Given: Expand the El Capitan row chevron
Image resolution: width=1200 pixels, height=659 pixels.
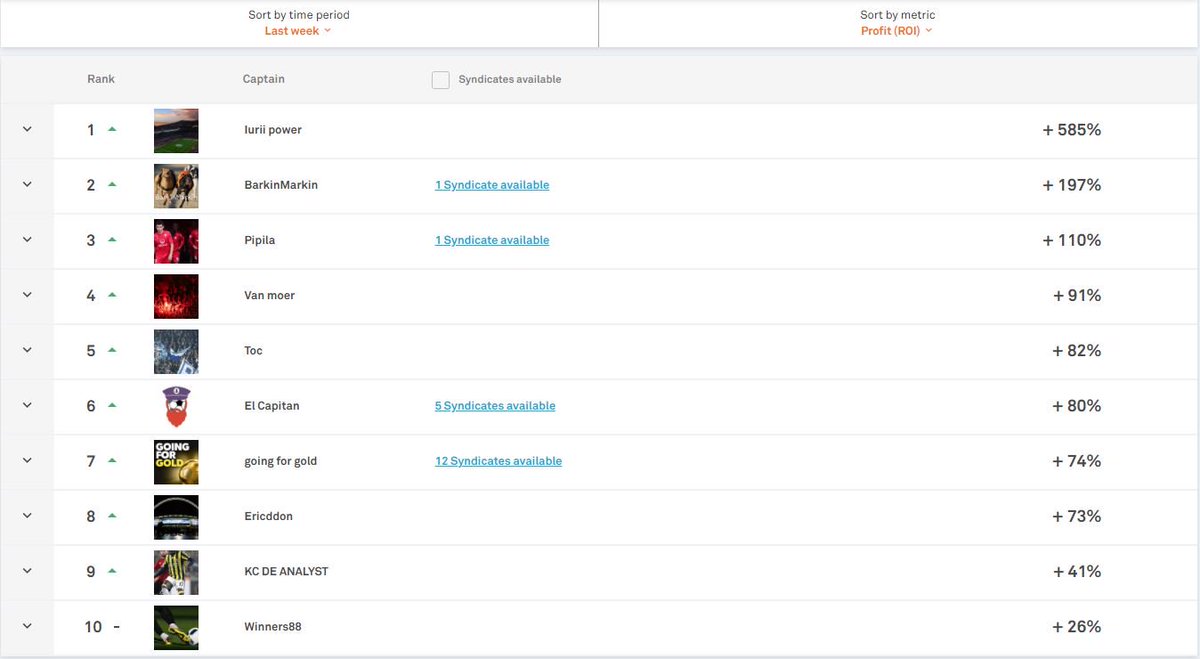Looking at the screenshot, I should pyautogui.click(x=27, y=406).
